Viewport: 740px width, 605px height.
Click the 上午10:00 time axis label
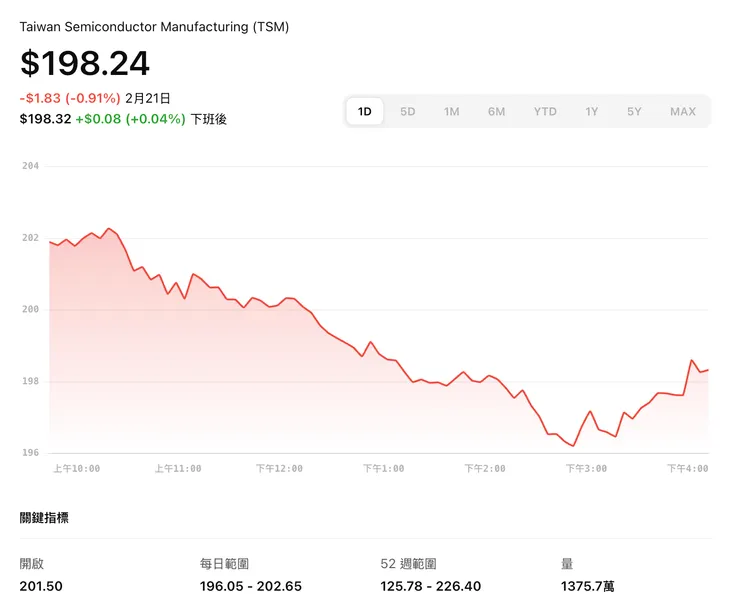coord(76,468)
